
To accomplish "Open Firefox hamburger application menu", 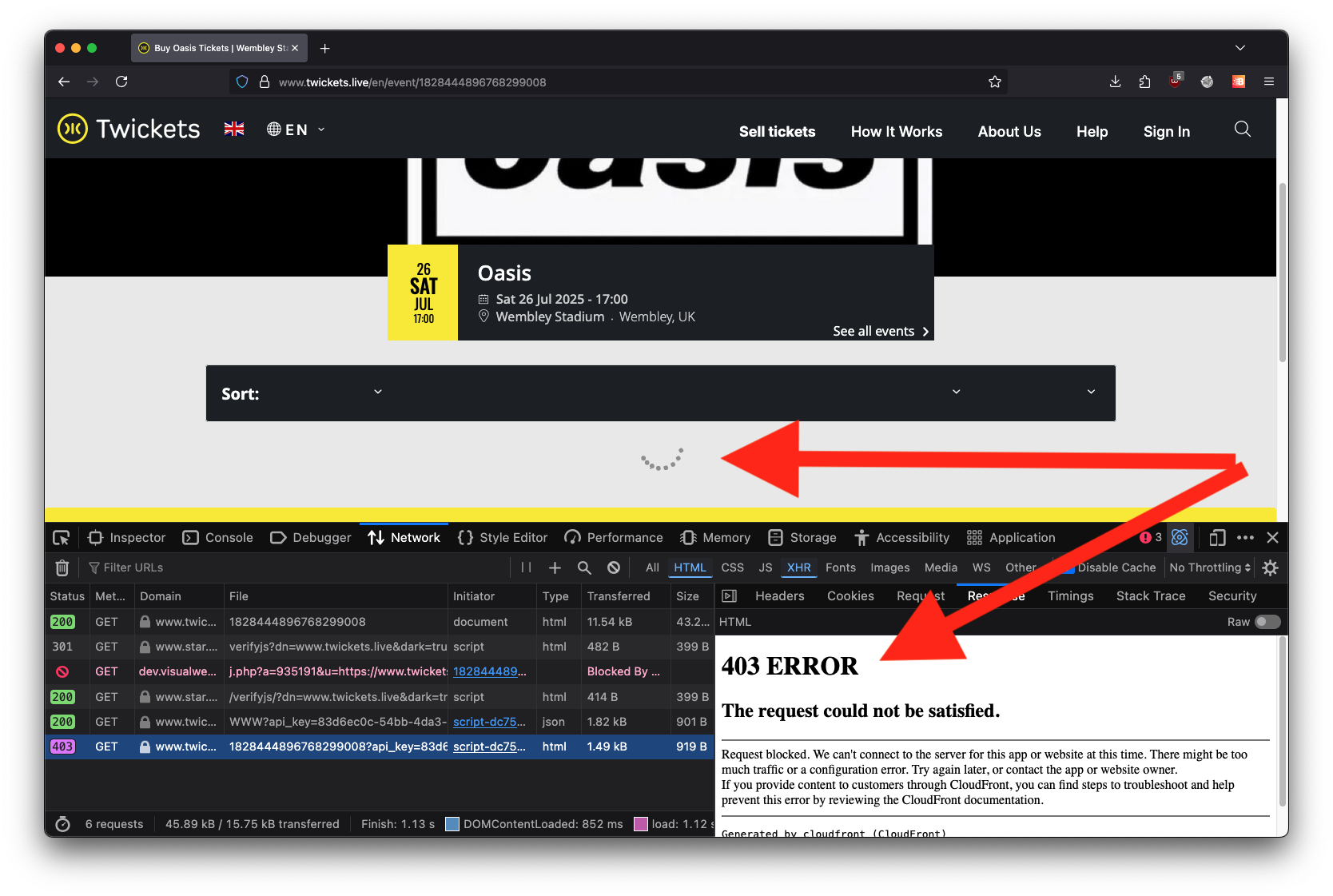I will point(1268,82).
